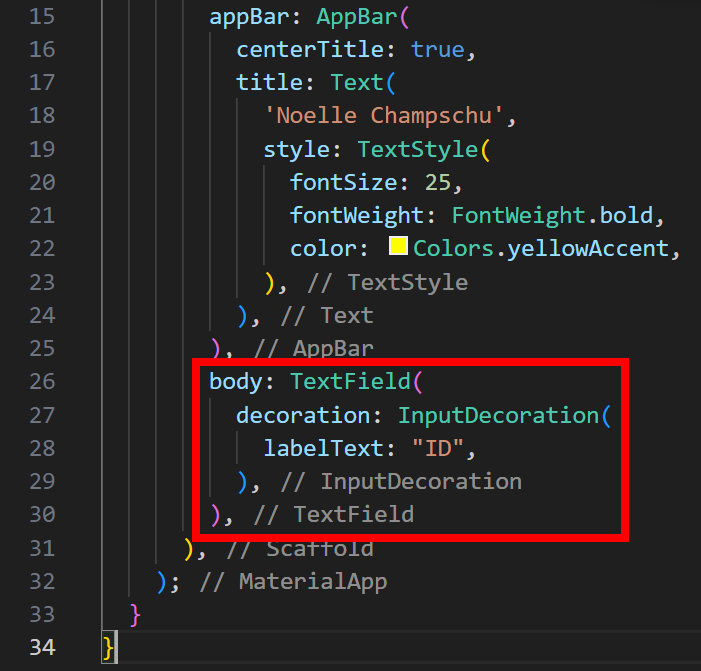Screen dimensions: 701x671
Task: Click 'TextField' class name on line 26
Action: pos(350,382)
